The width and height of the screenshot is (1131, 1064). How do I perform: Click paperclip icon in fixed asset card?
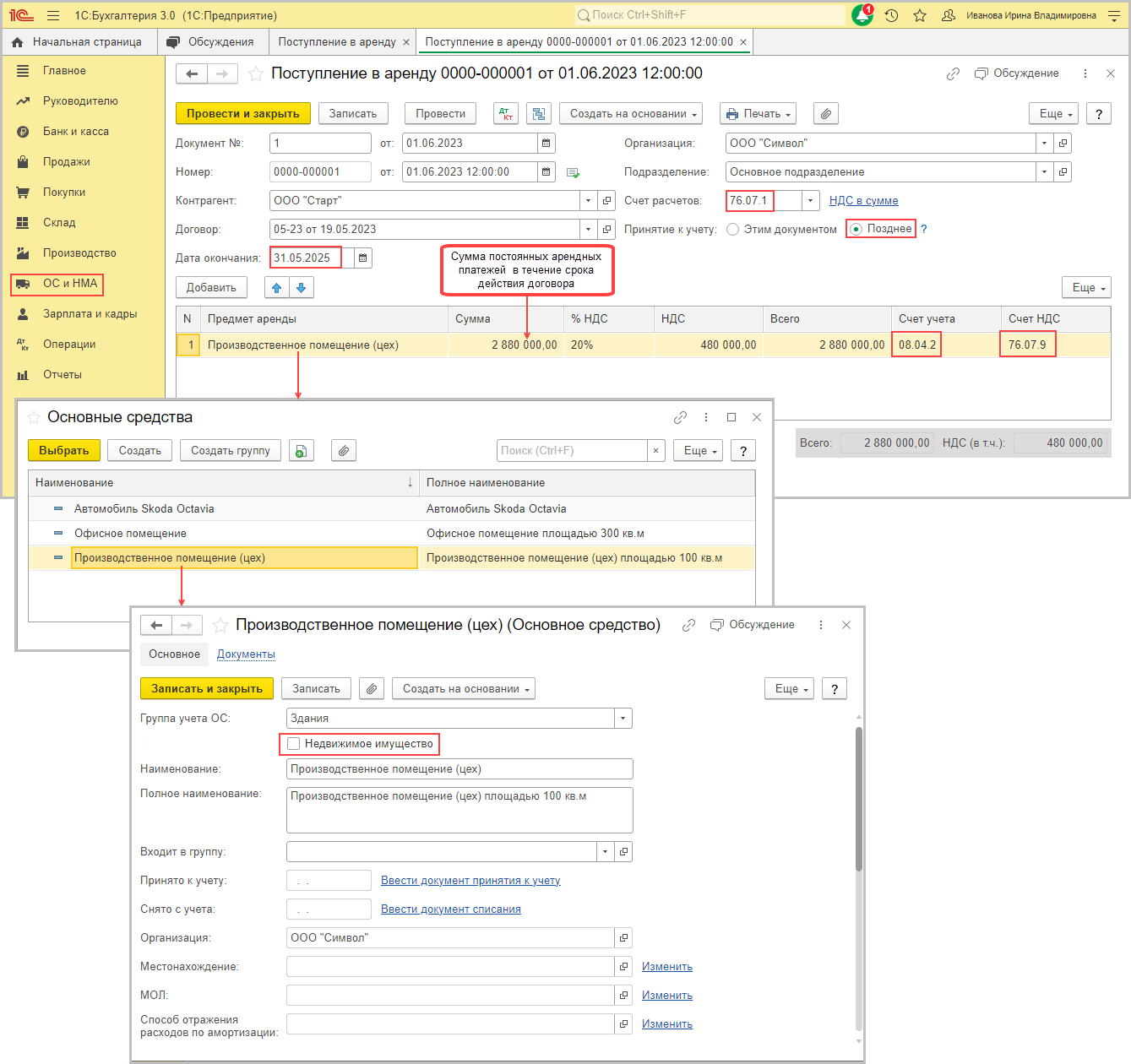[x=372, y=689]
